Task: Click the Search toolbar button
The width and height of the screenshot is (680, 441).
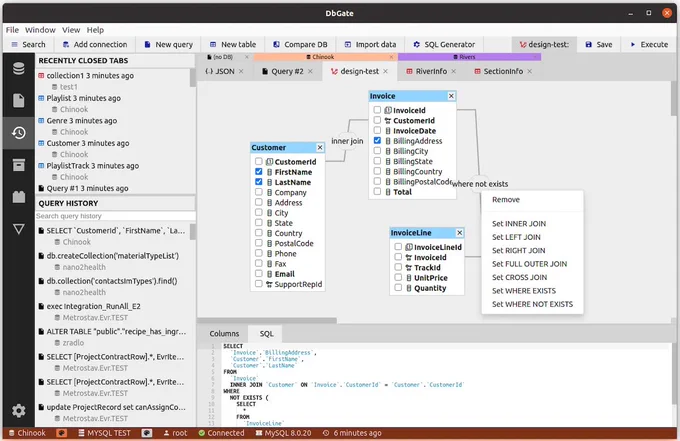Action: (28, 44)
